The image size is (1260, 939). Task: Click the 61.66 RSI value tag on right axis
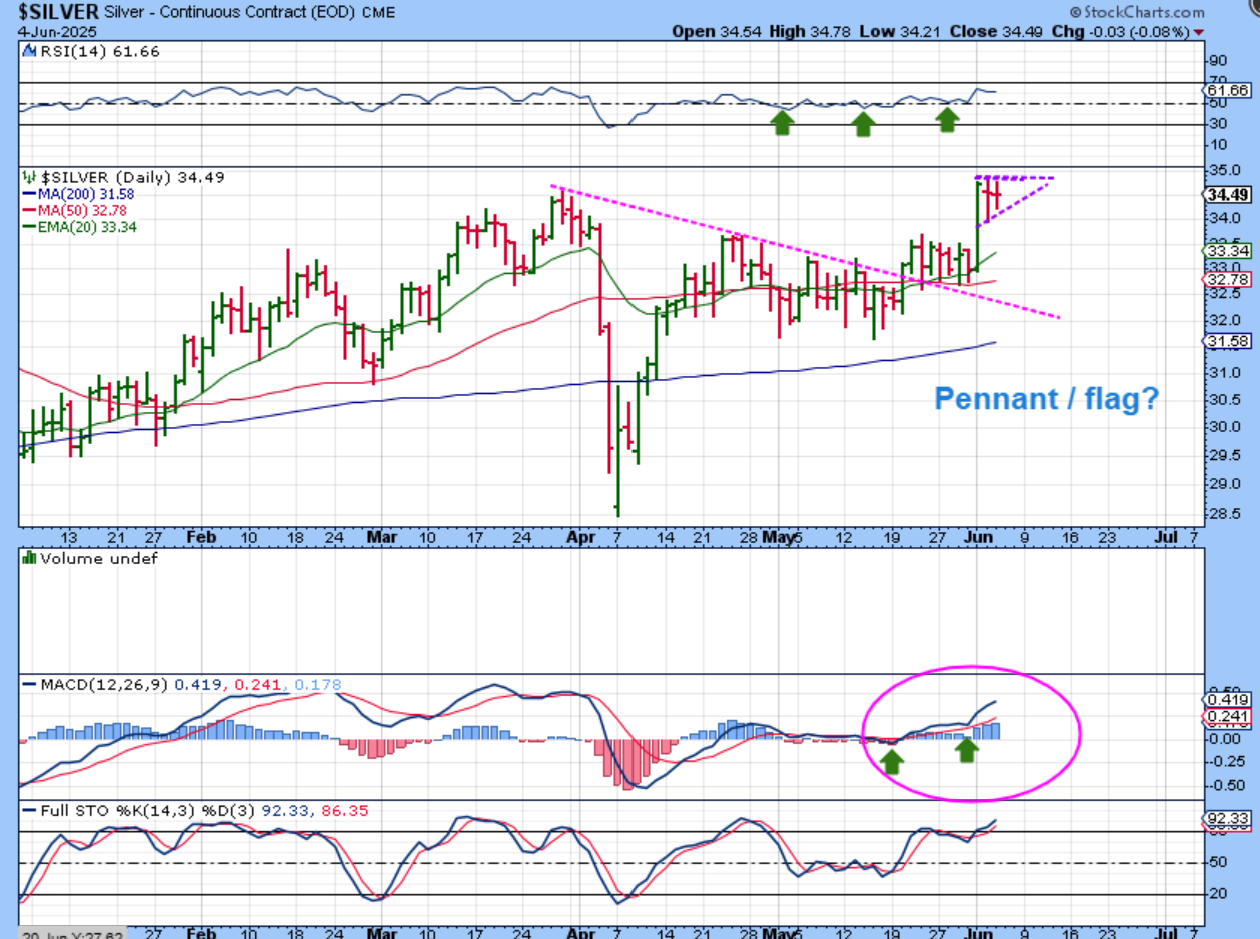1229,90
